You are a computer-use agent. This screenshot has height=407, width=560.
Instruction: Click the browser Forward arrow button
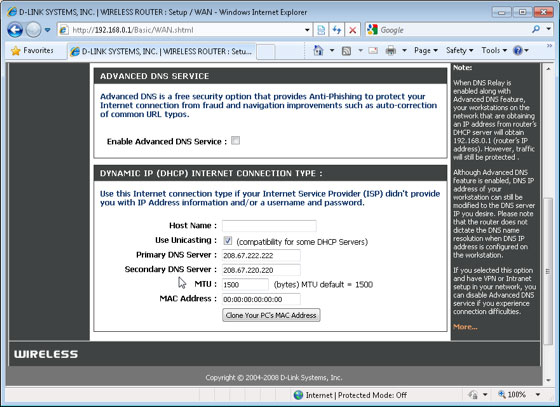point(33,30)
